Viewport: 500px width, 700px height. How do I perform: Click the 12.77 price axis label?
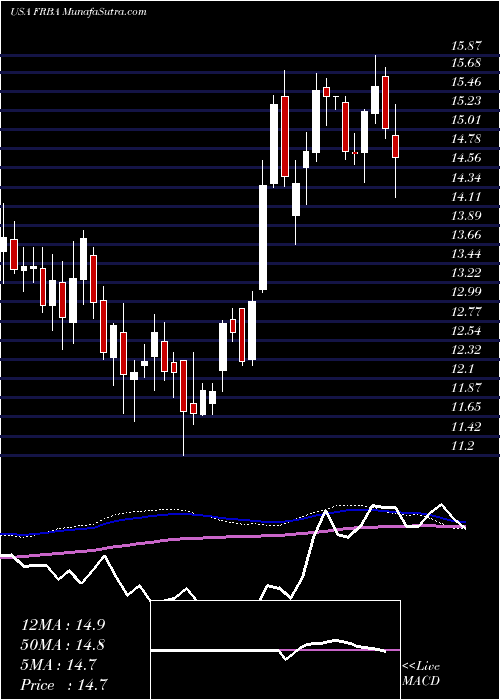click(466, 311)
